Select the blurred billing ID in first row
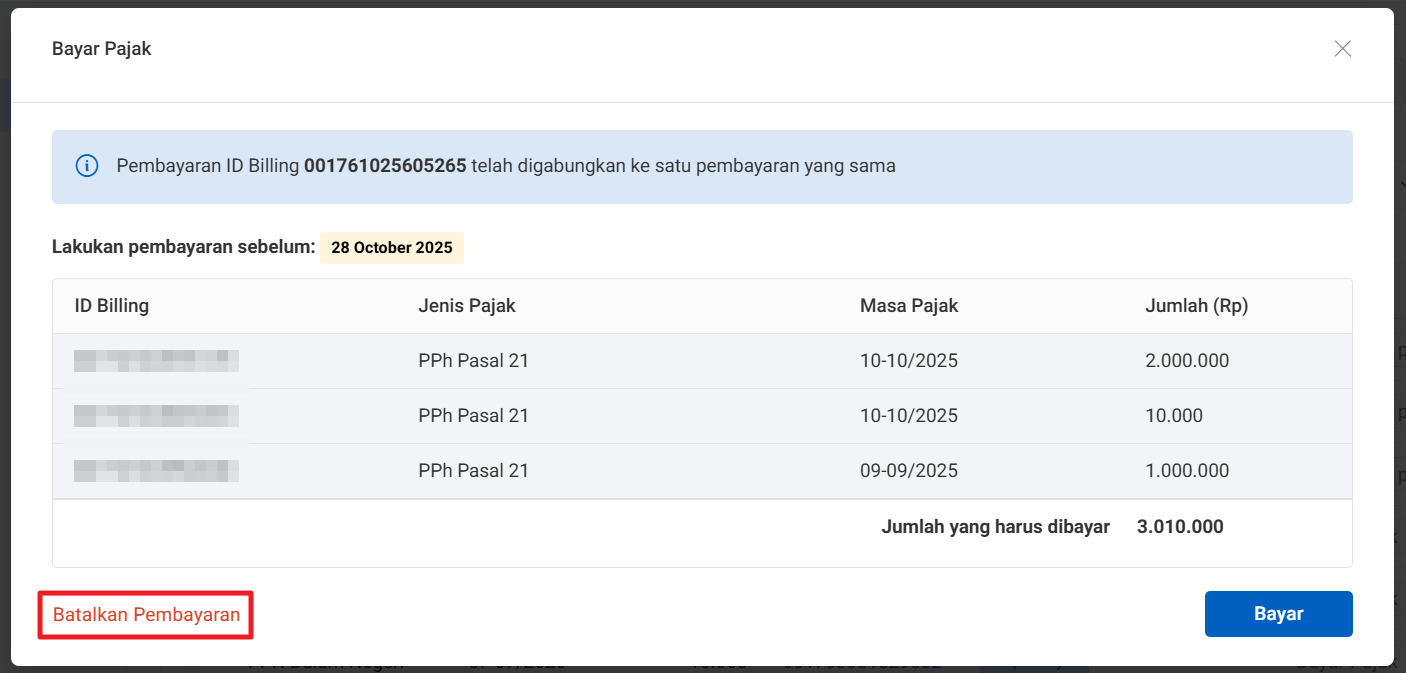The height and width of the screenshot is (673, 1406). [x=156, y=361]
